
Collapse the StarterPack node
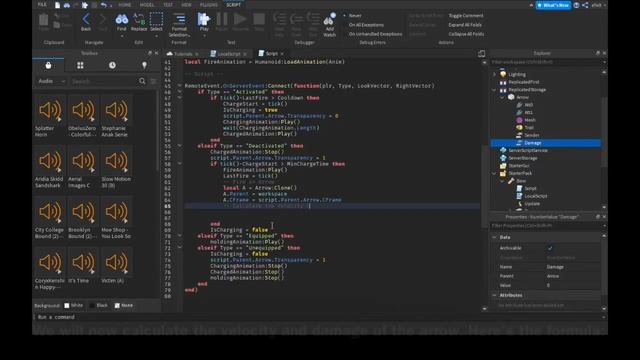(x=494, y=173)
